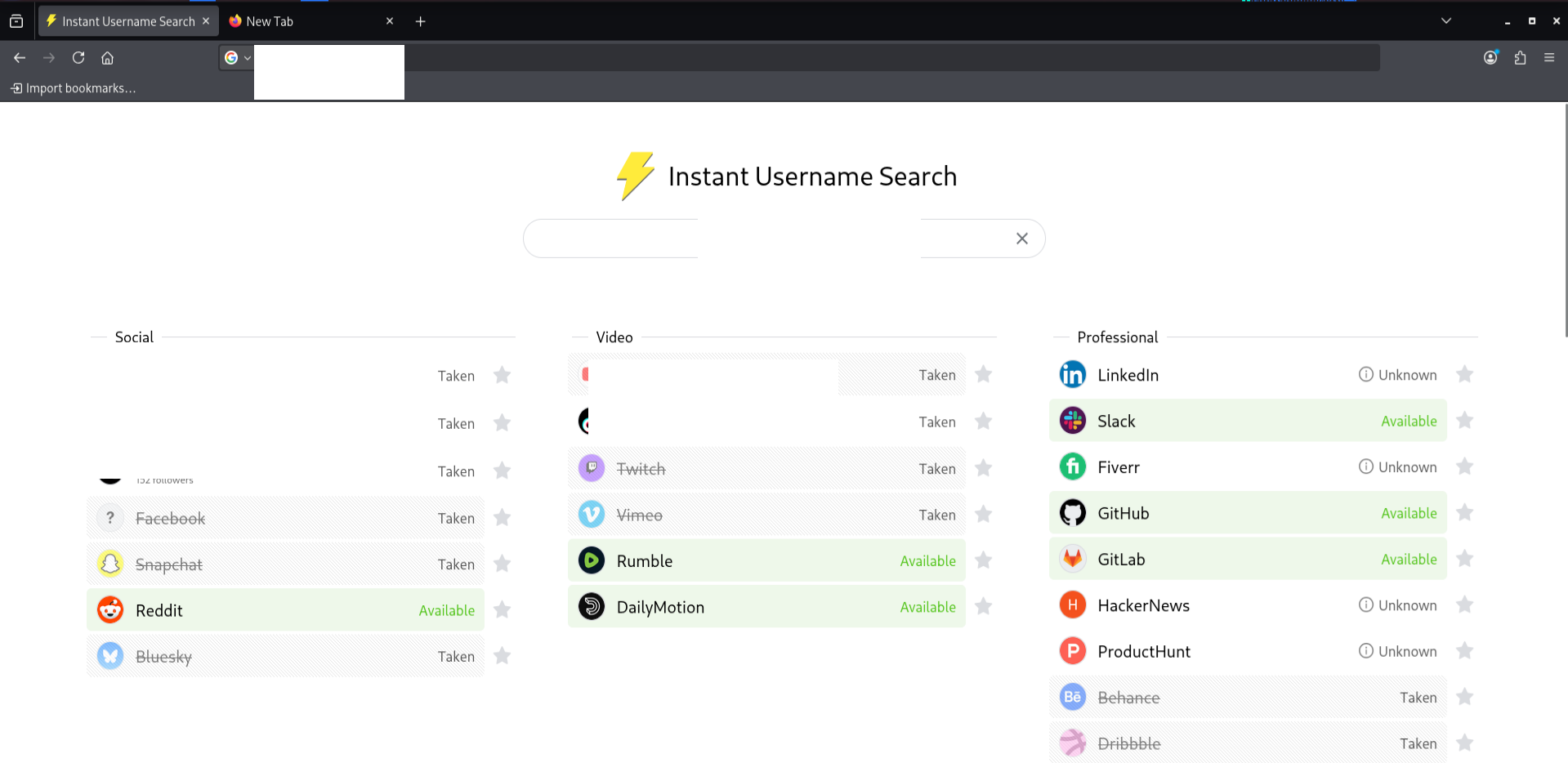Toggle the star next to Slack

[1465, 420]
